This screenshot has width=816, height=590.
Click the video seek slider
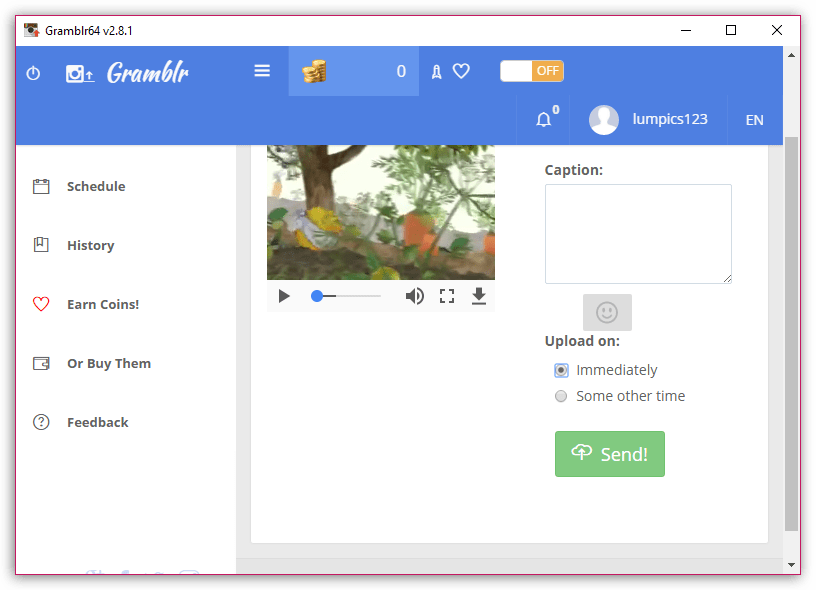point(346,296)
